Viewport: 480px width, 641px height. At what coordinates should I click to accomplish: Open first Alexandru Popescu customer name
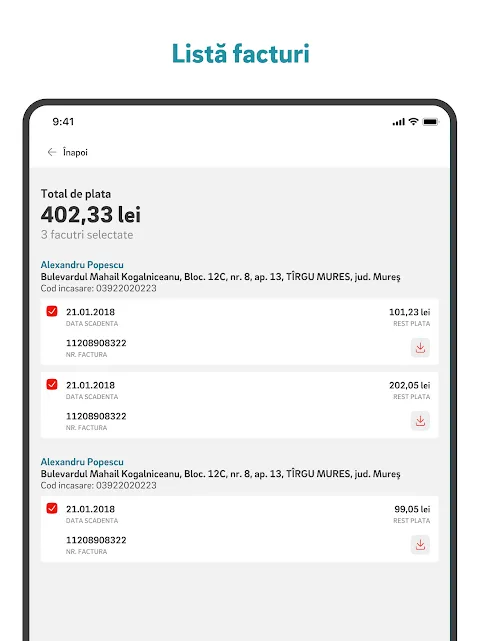[x=82, y=265]
